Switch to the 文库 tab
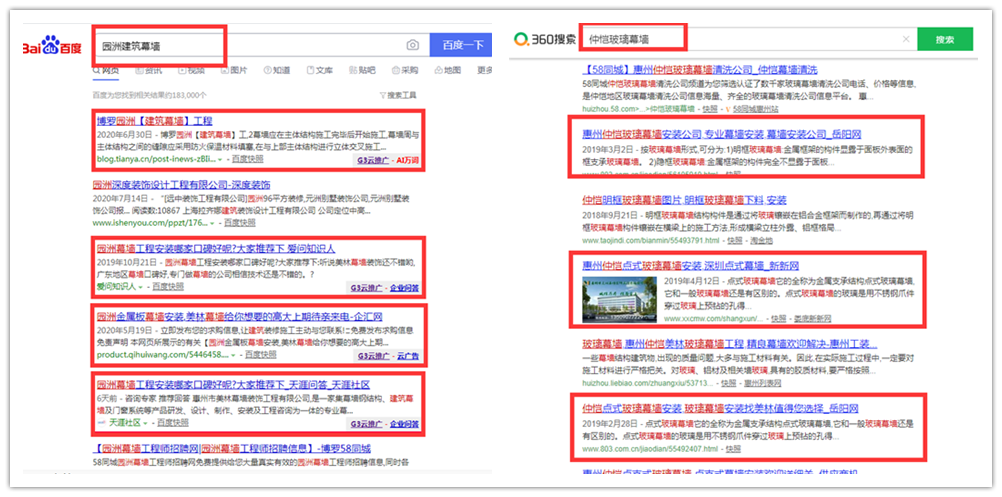The height and width of the screenshot is (497, 1002). click(x=320, y=70)
